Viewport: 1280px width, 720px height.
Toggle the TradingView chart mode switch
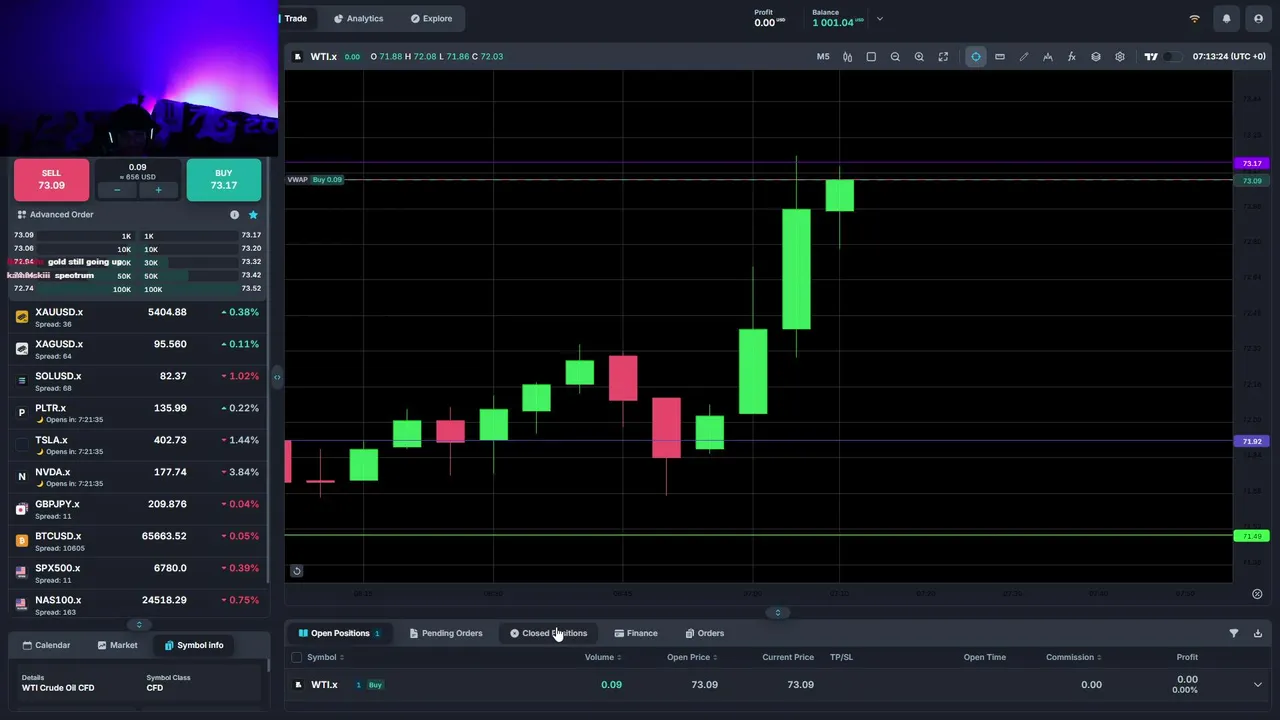pos(1173,57)
